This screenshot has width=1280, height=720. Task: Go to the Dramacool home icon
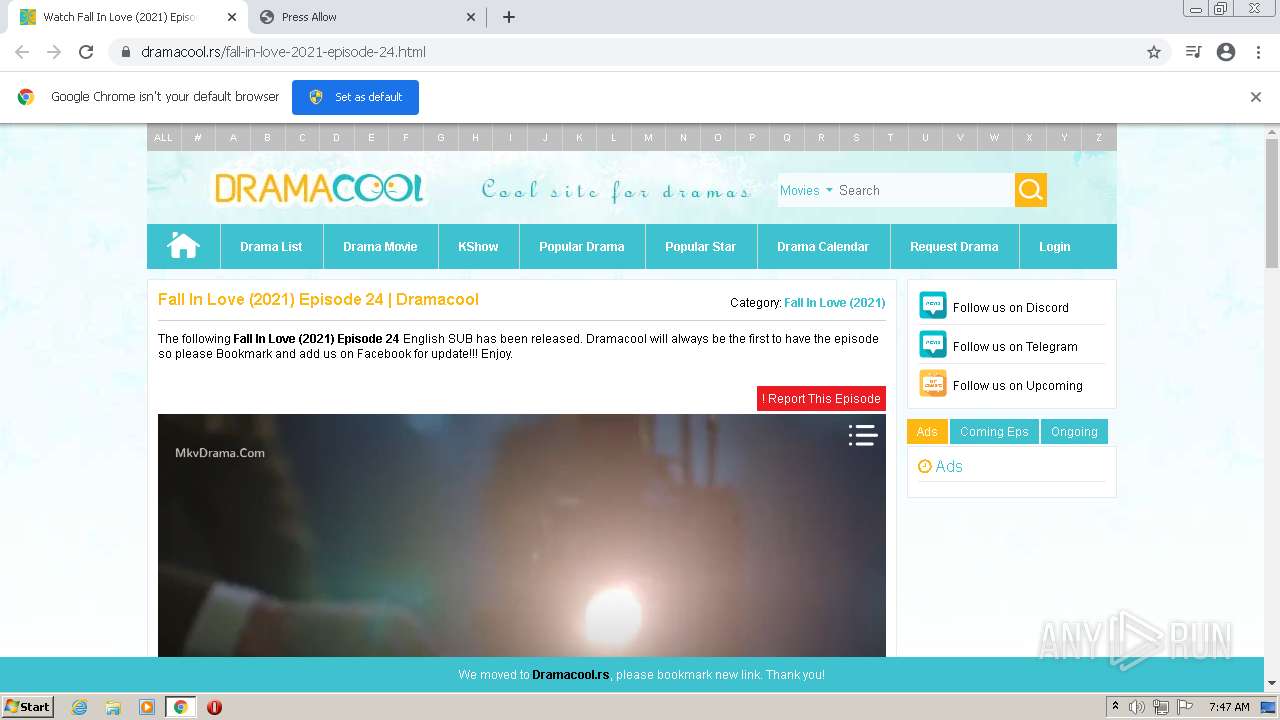pos(183,246)
